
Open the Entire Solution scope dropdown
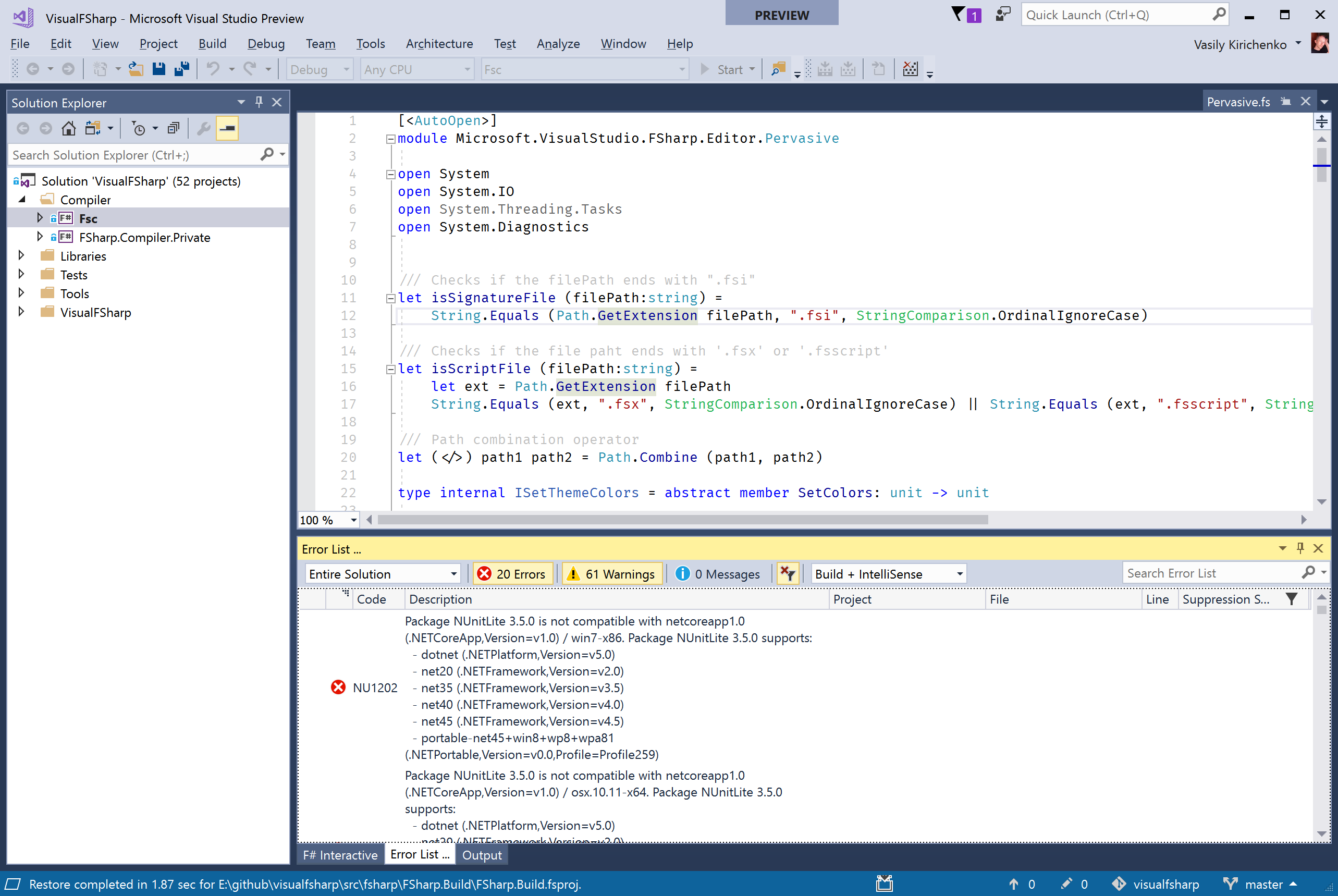pos(382,574)
